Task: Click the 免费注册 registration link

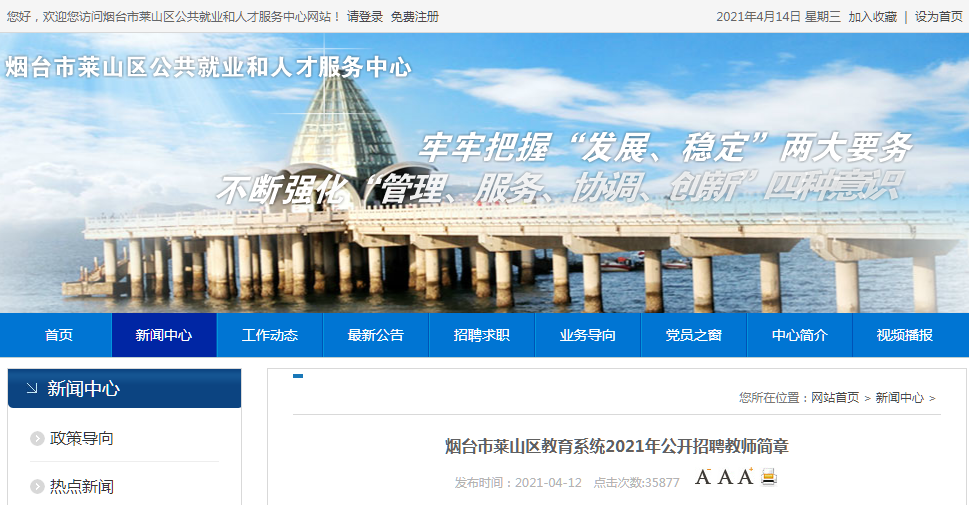Action: (x=415, y=17)
